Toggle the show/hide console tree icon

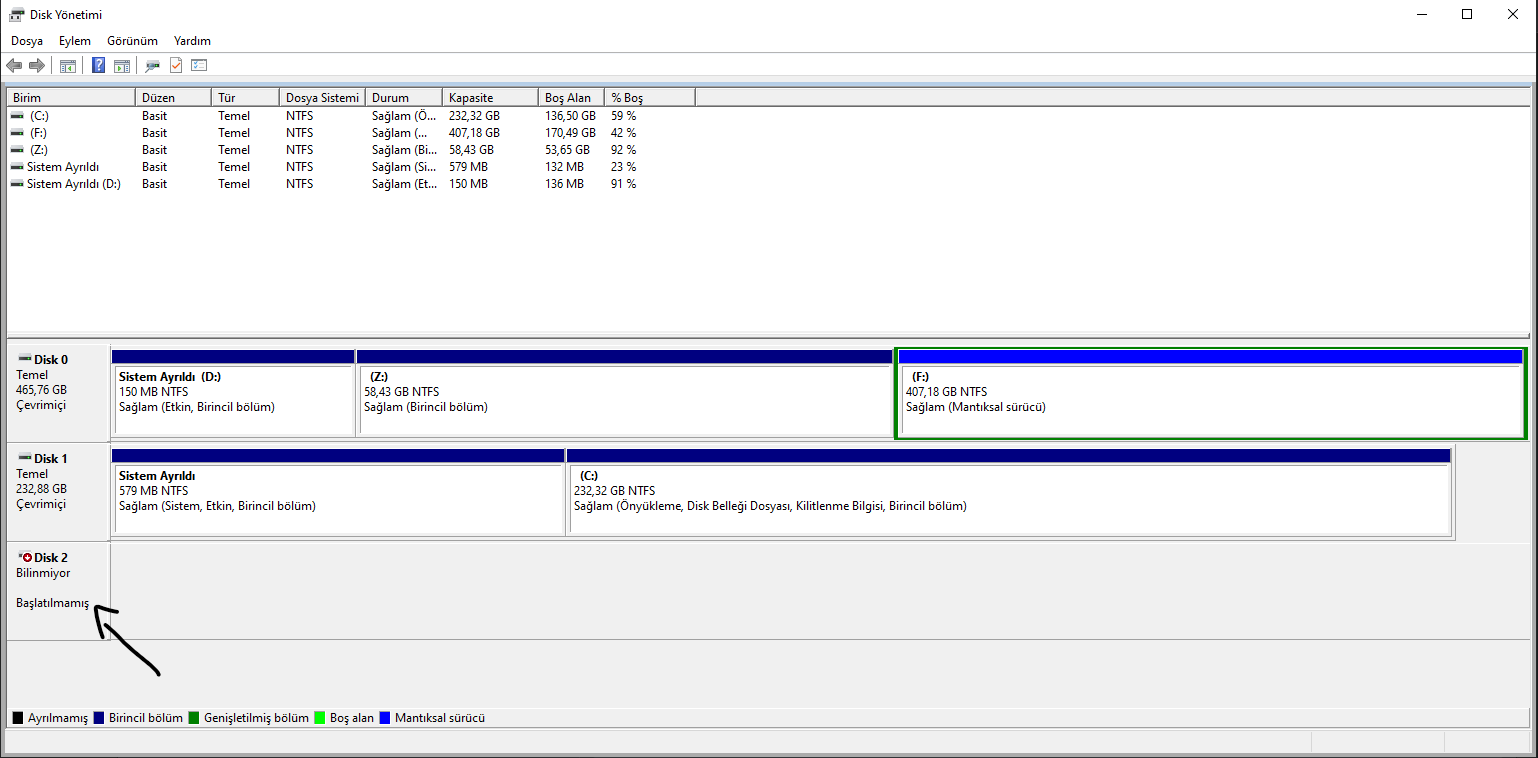[x=68, y=66]
